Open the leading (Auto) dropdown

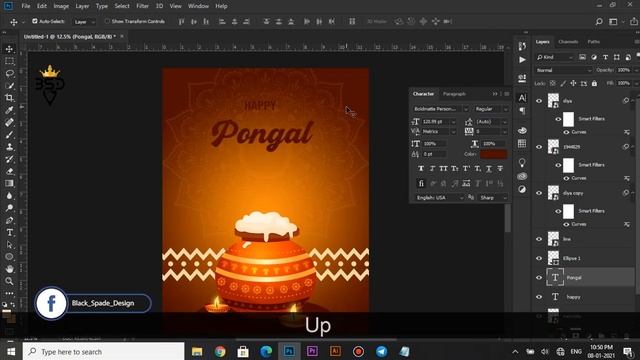504,122
